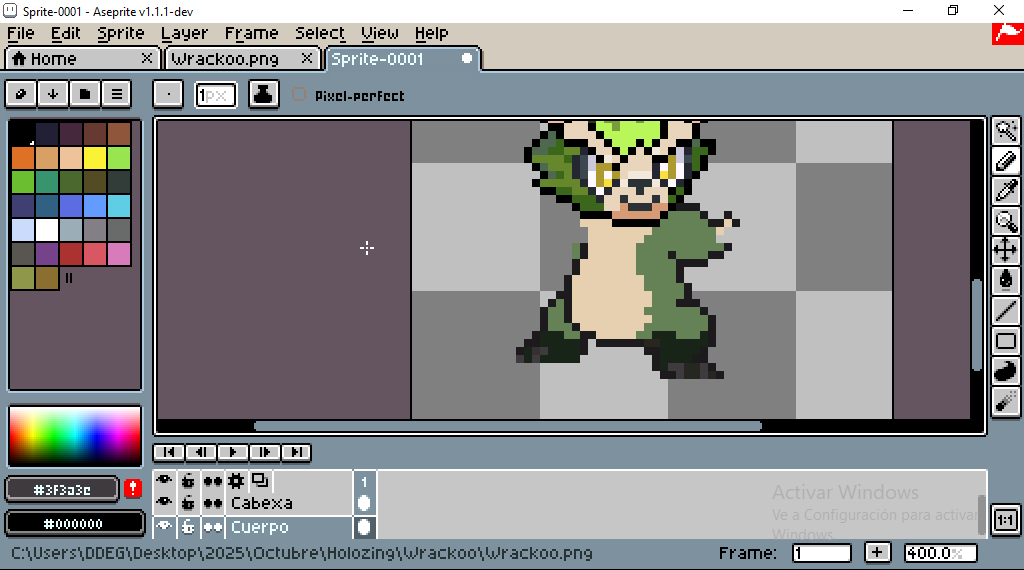Go to previous frame button
This screenshot has height=570, width=1024.
click(200, 452)
